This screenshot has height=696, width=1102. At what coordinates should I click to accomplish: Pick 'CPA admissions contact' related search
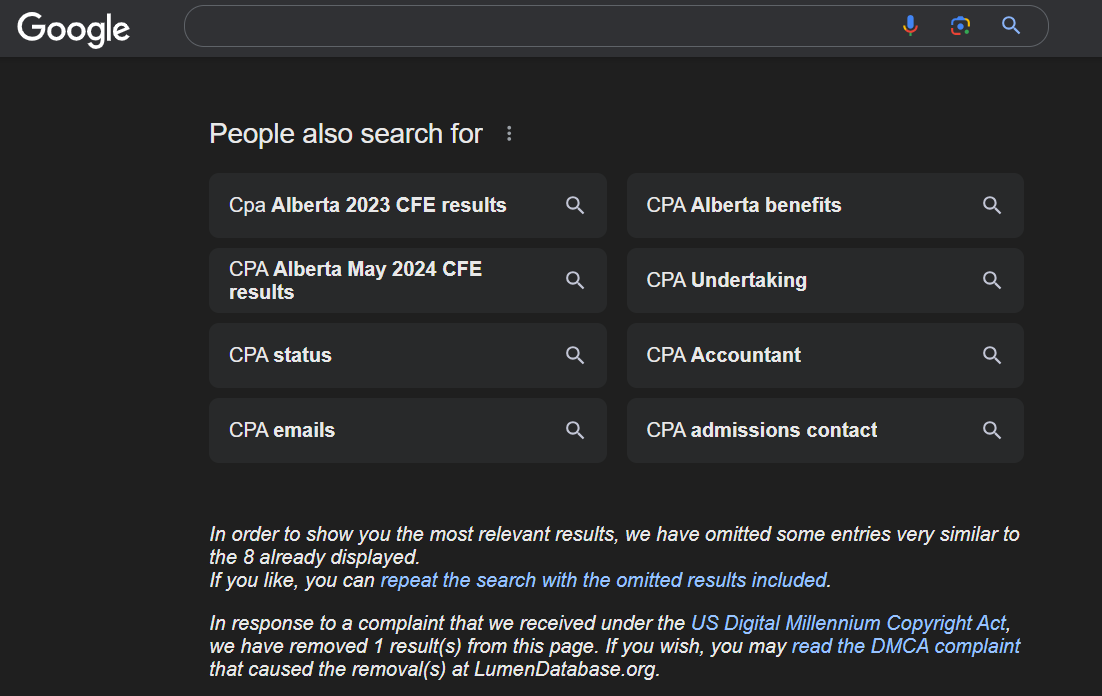pyautogui.click(x=825, y=430)
